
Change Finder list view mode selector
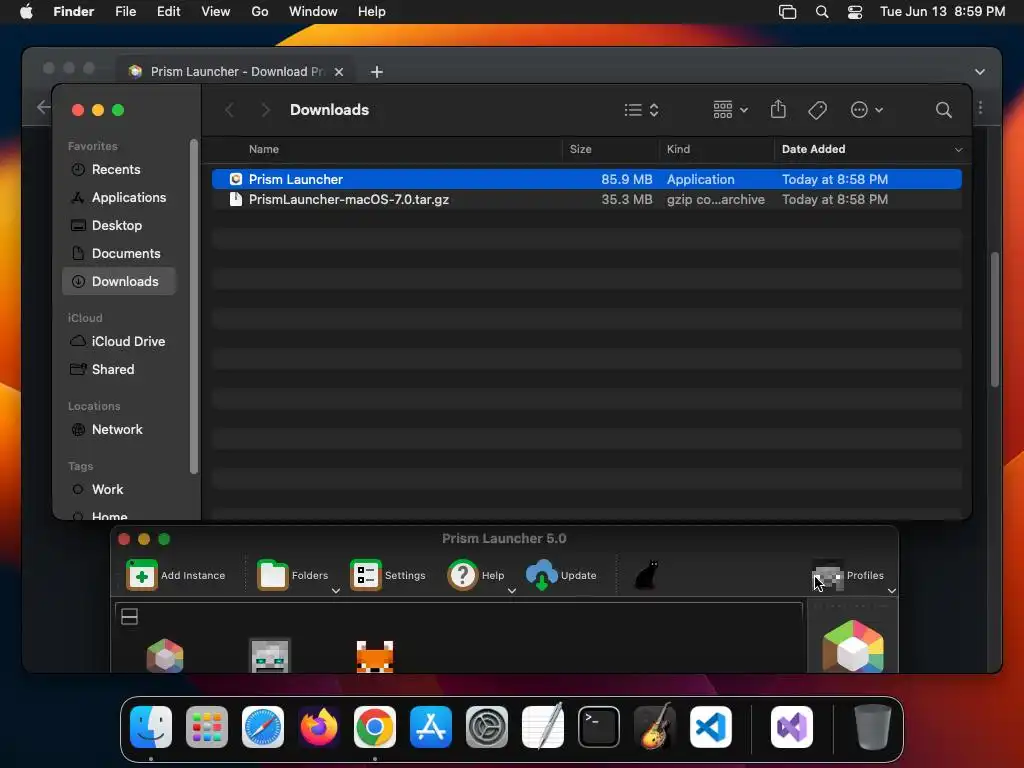click(x=641, y=110)
